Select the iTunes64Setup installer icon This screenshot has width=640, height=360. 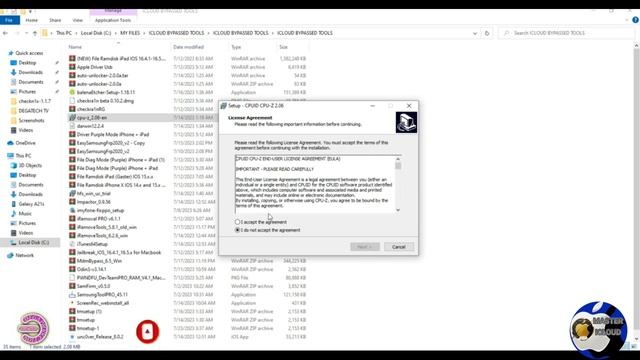click(72, 244)
